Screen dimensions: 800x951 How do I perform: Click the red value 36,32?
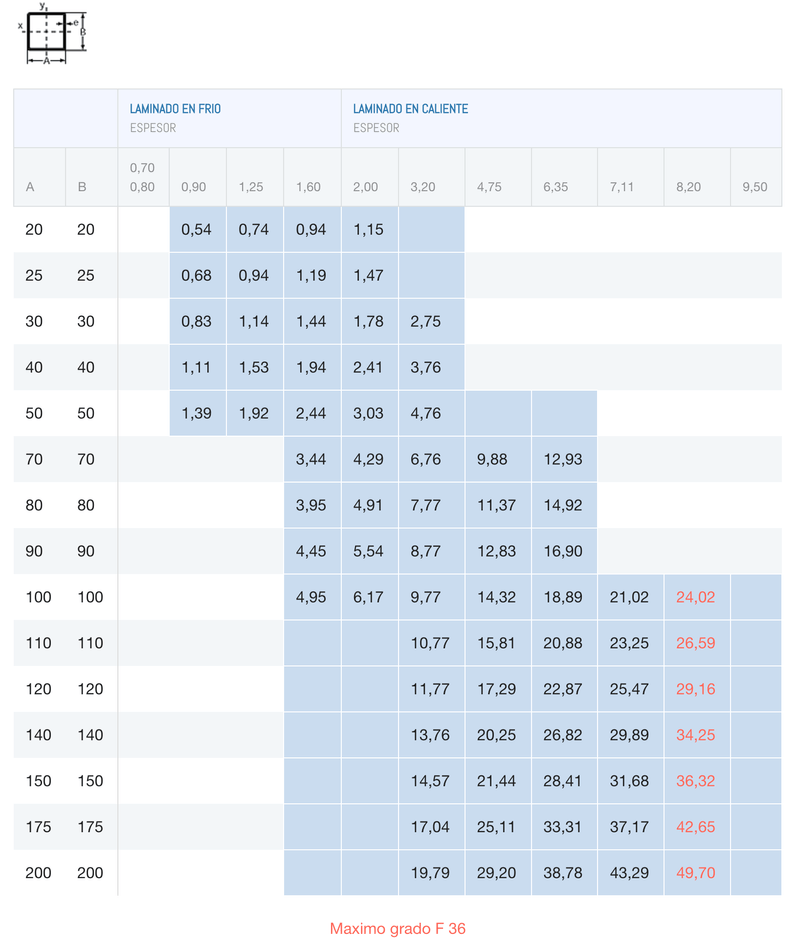pyautogui.click(x=695, y=781)
